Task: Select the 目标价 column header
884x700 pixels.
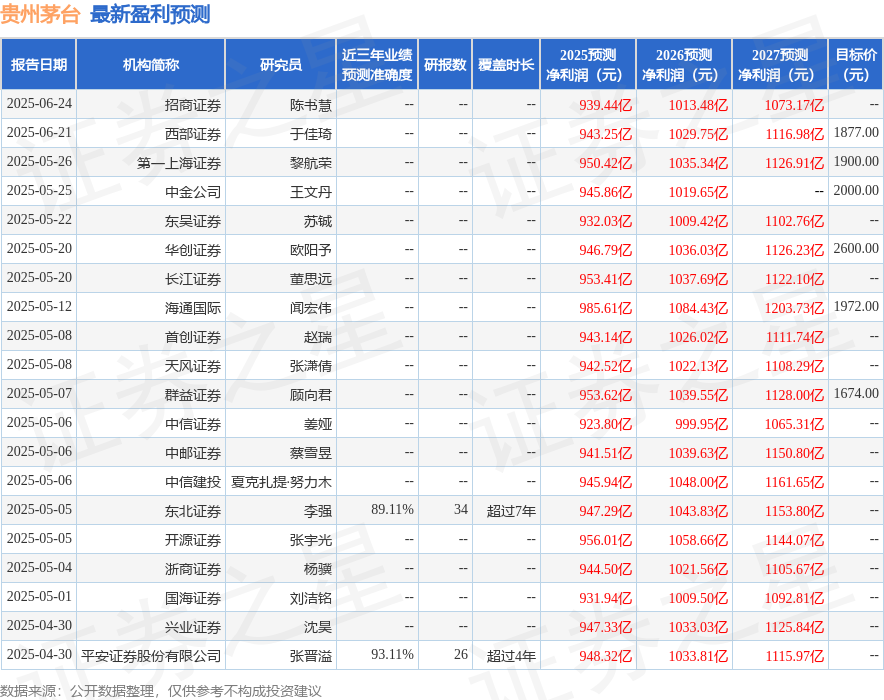Action: click(855, 64)
